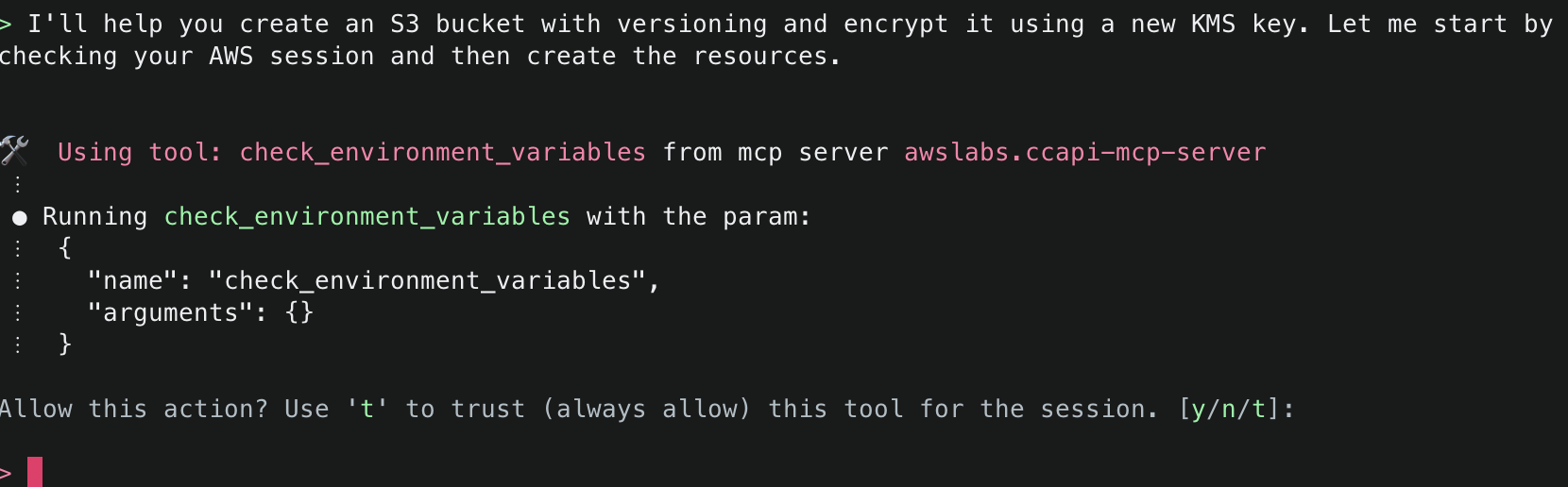1568x487 pixels.
Task: Click the hammer and wrench tool icon
Action: [x=14, y=151]
